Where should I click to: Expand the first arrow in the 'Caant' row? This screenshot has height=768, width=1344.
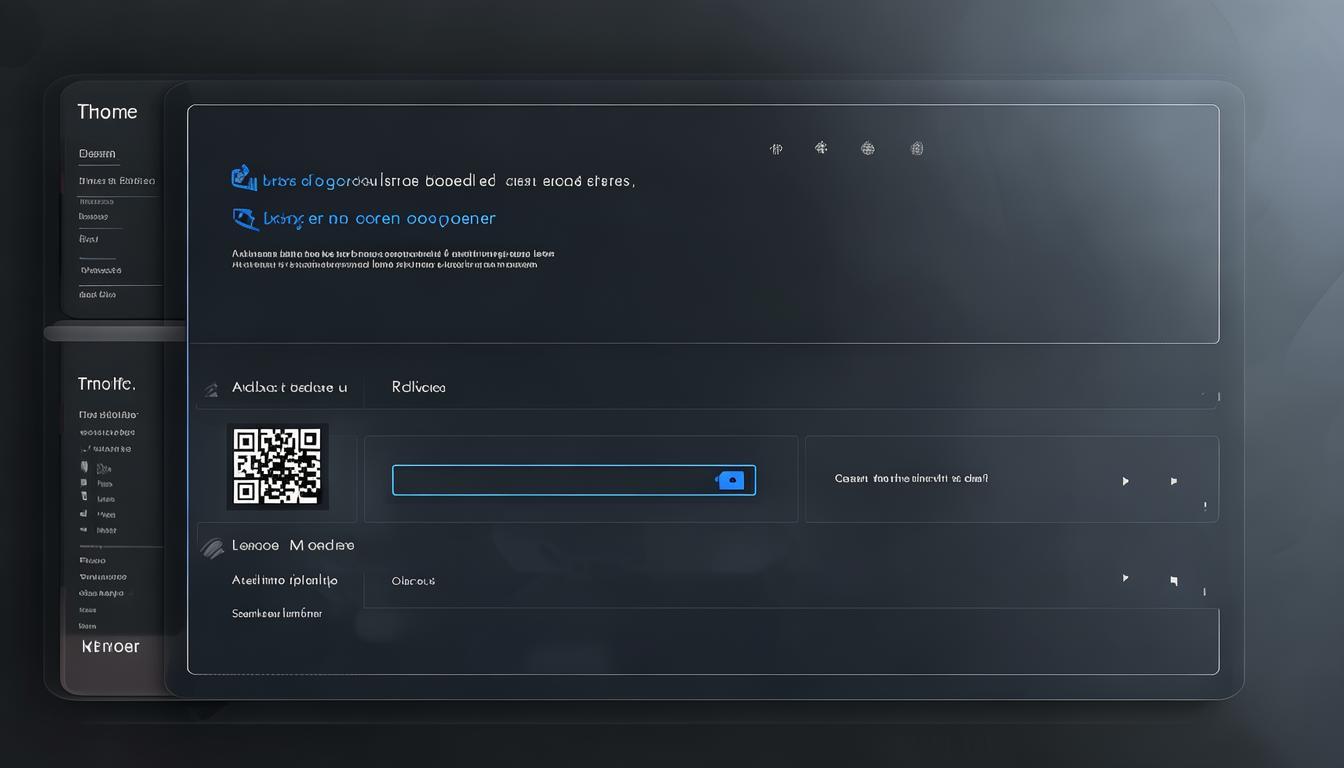tap(1125, 481)
